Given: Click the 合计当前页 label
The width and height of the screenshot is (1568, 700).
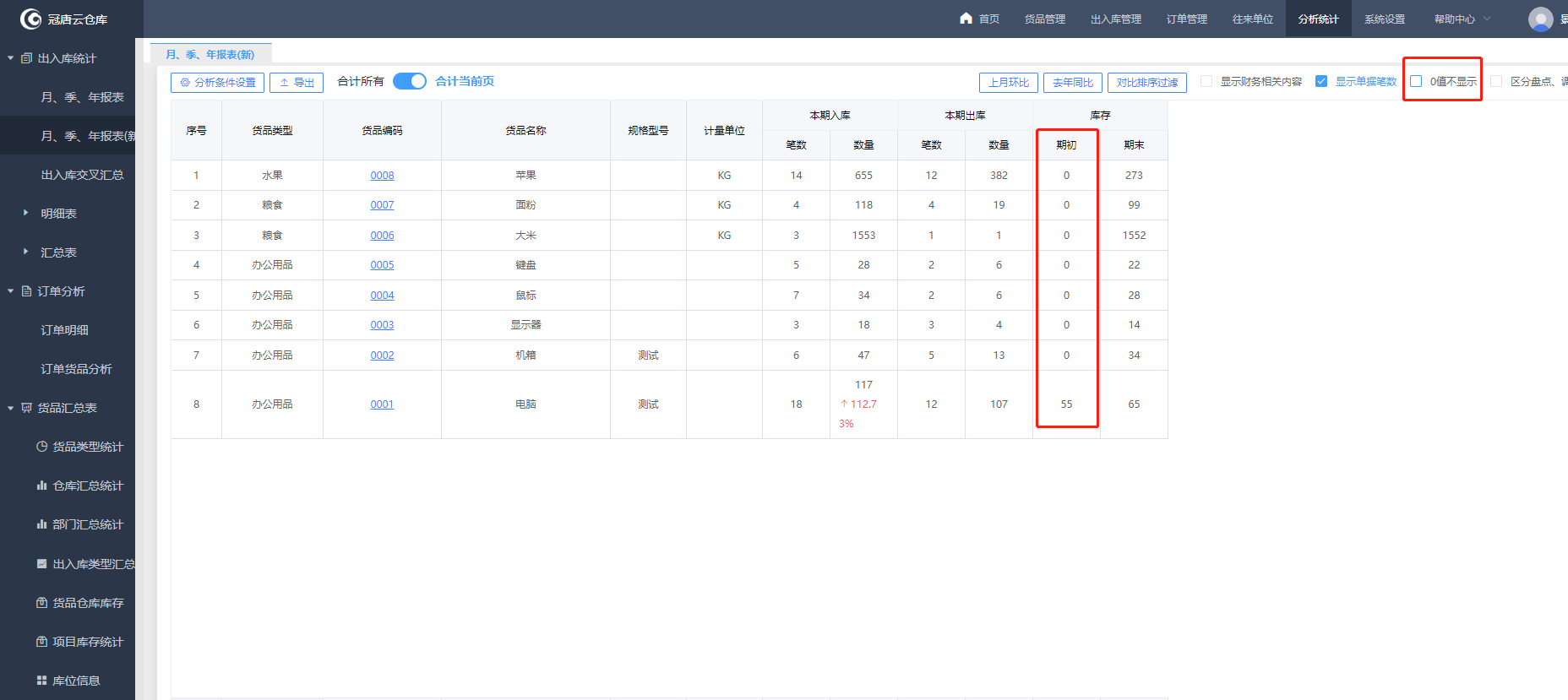Looking at the screenshot, I should (465, 81).
